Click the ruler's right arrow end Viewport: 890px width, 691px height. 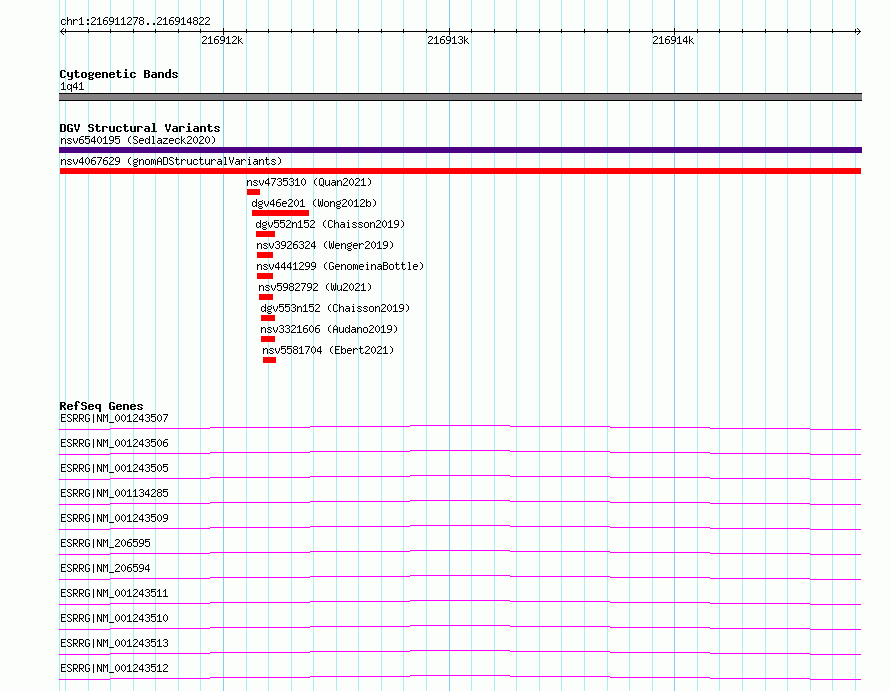[x=858, y=32]
